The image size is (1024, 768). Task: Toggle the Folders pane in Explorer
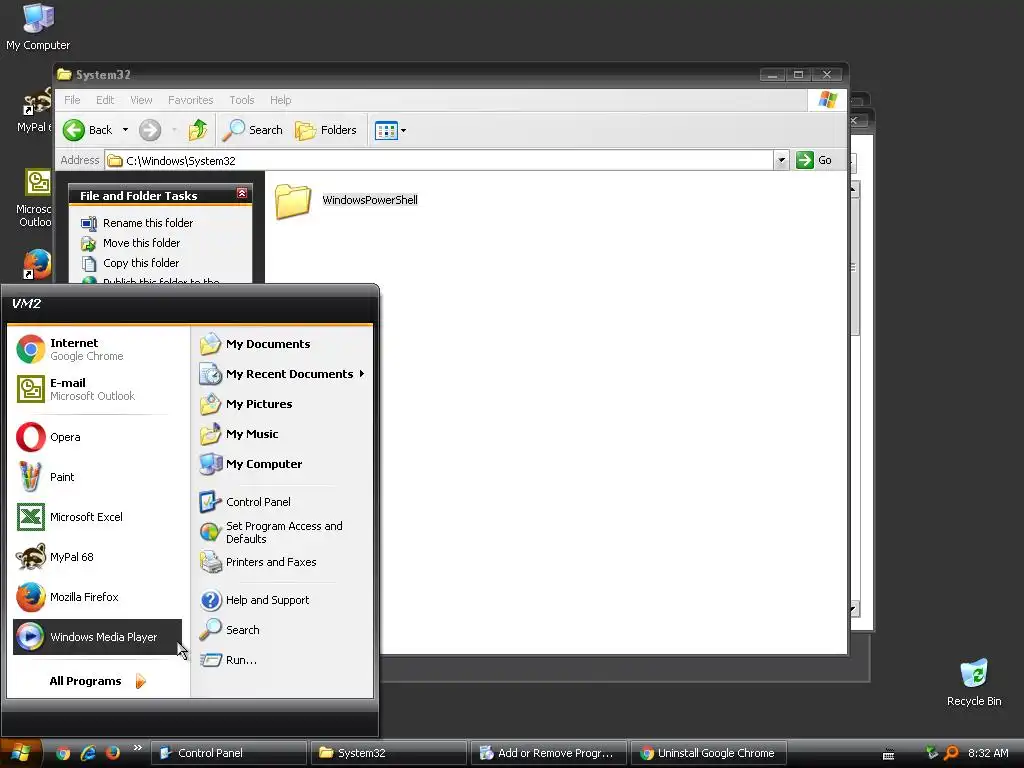coord(325,130)
